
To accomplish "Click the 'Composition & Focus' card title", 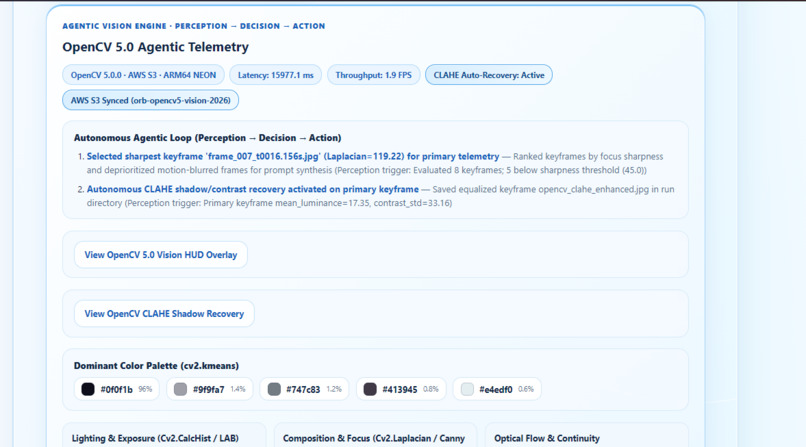I will coord(374,438).
